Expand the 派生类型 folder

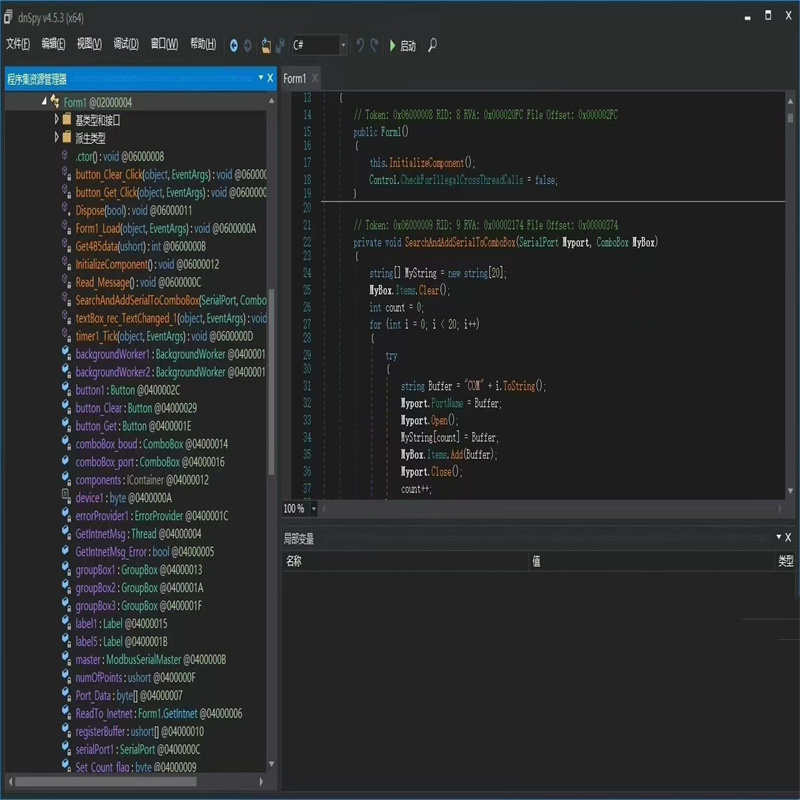(x=57, y=138)
